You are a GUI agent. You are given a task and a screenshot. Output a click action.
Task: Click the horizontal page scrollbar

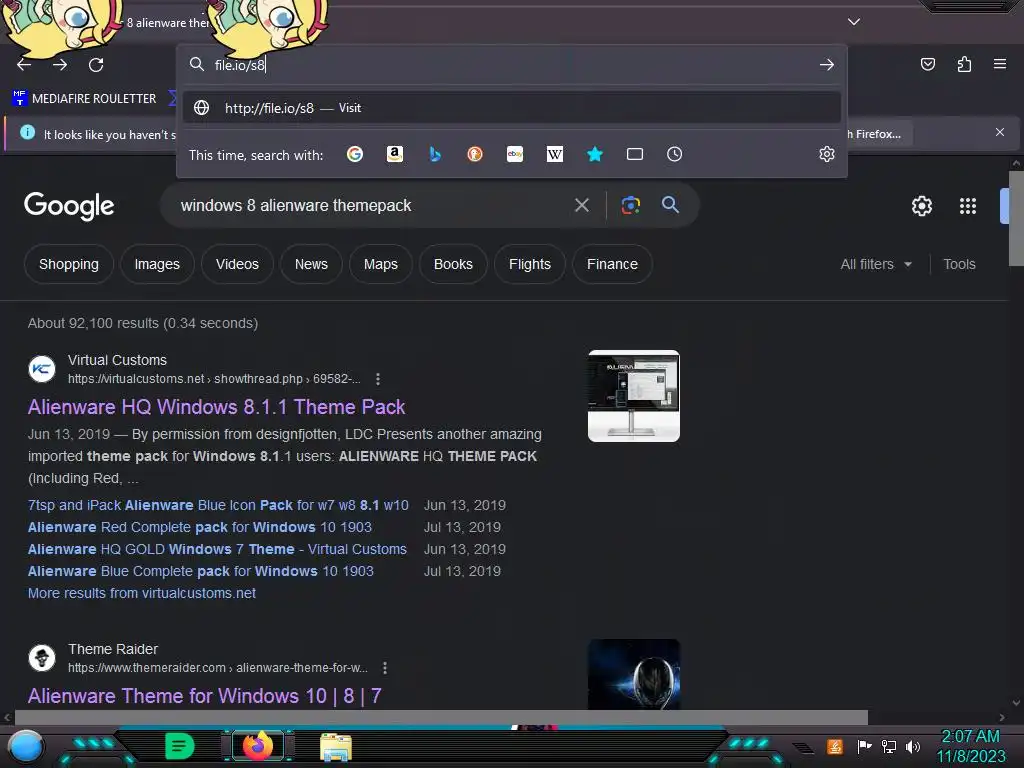(441, 717)
